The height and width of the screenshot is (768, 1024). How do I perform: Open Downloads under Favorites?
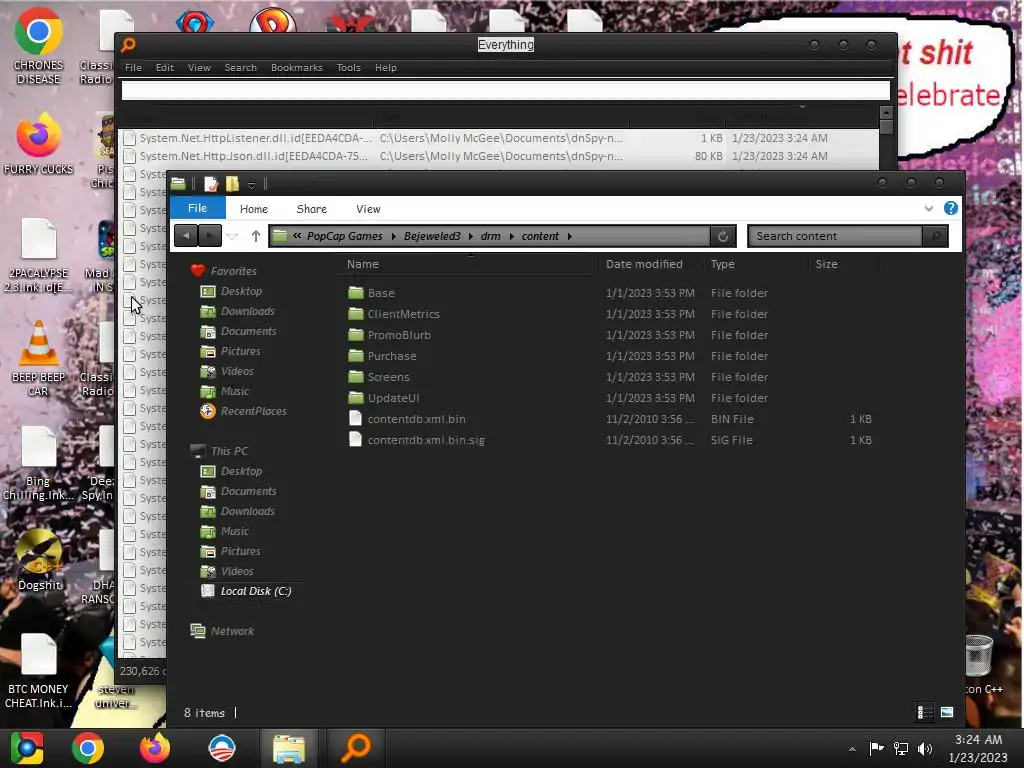point(248,311)
